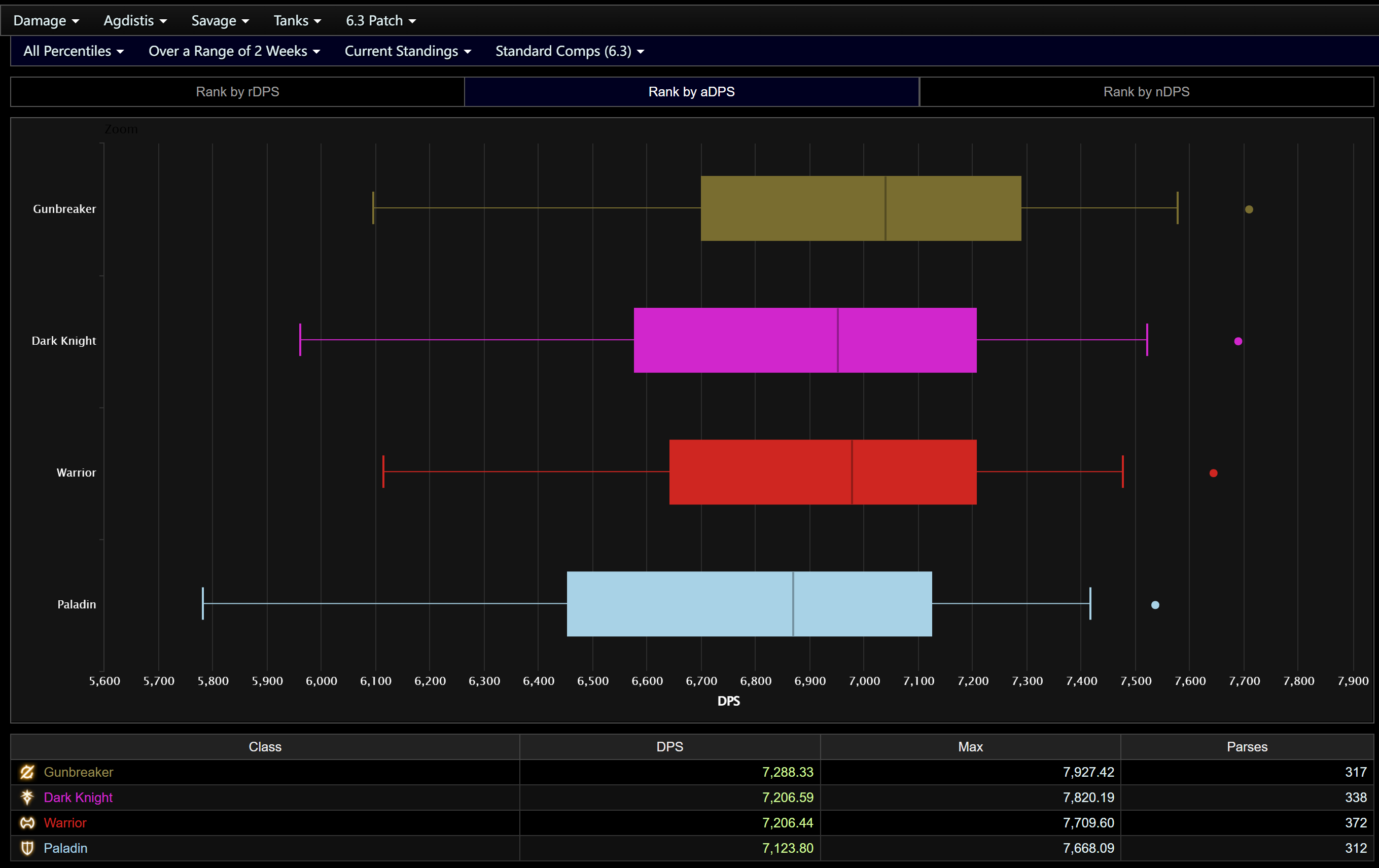Viewport: 1379px width, 868px height.
Task: Switch to Rank by rDPS tab
Action: point(237,92)
